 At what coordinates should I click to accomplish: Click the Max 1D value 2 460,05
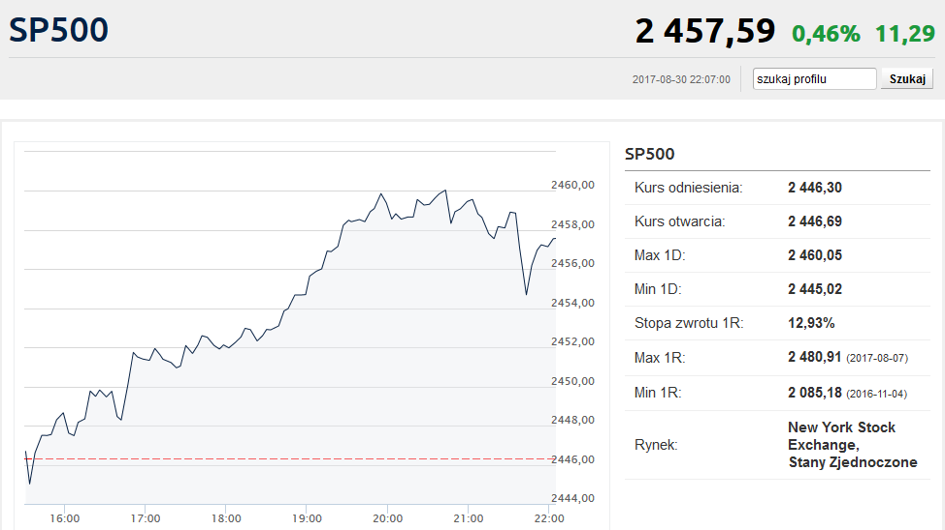click(815, 255)
